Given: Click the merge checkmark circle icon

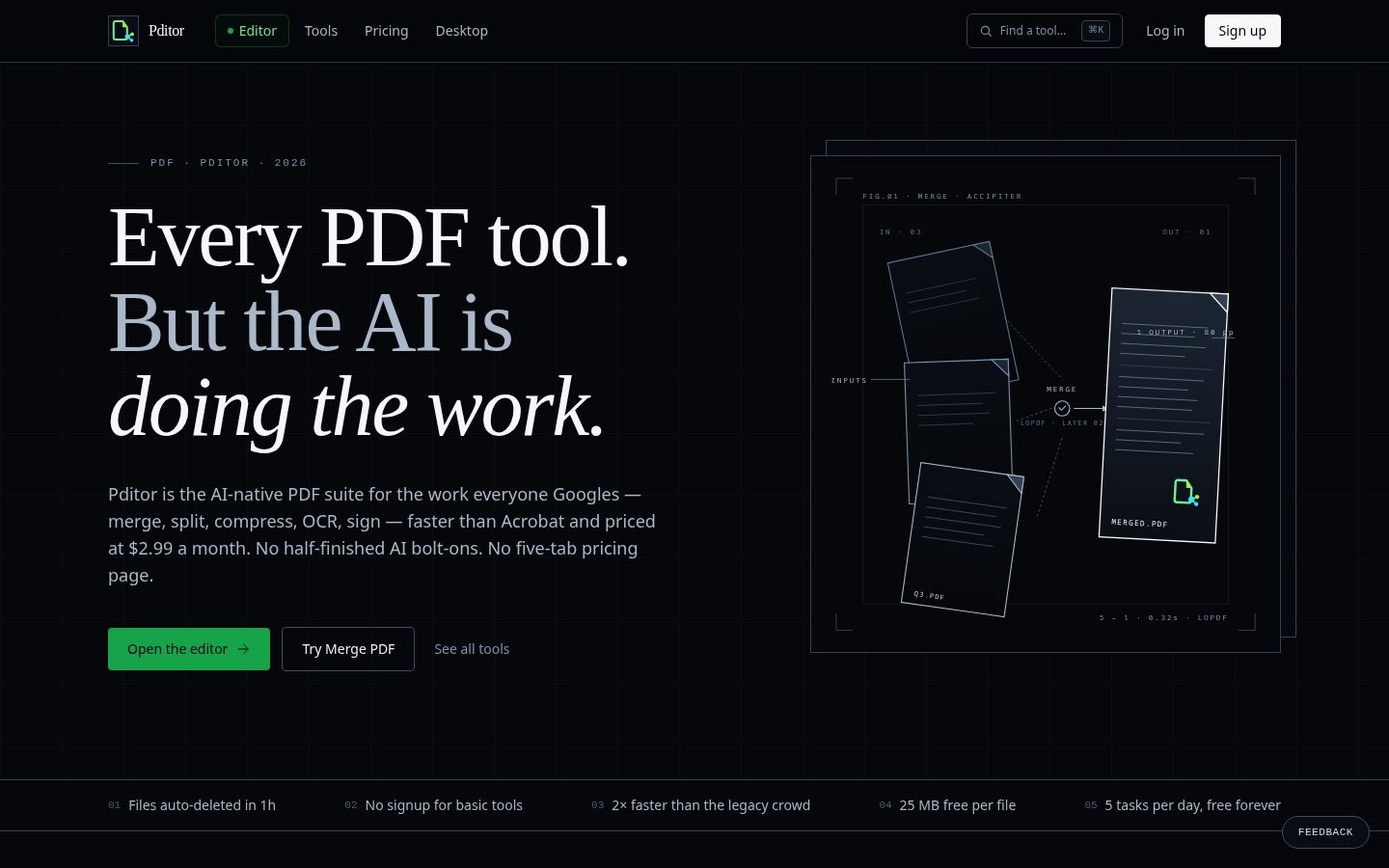Looking at the screenshot, I should point(1062,408).
